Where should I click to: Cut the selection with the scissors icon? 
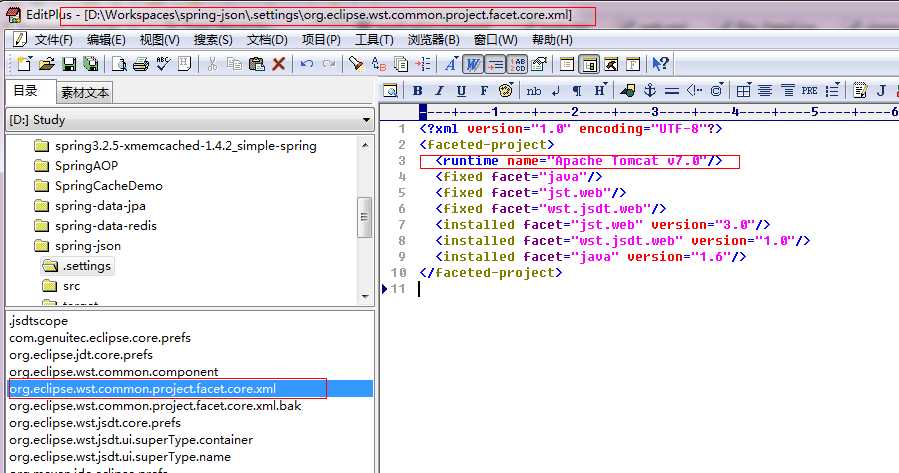tap(212, 64)
